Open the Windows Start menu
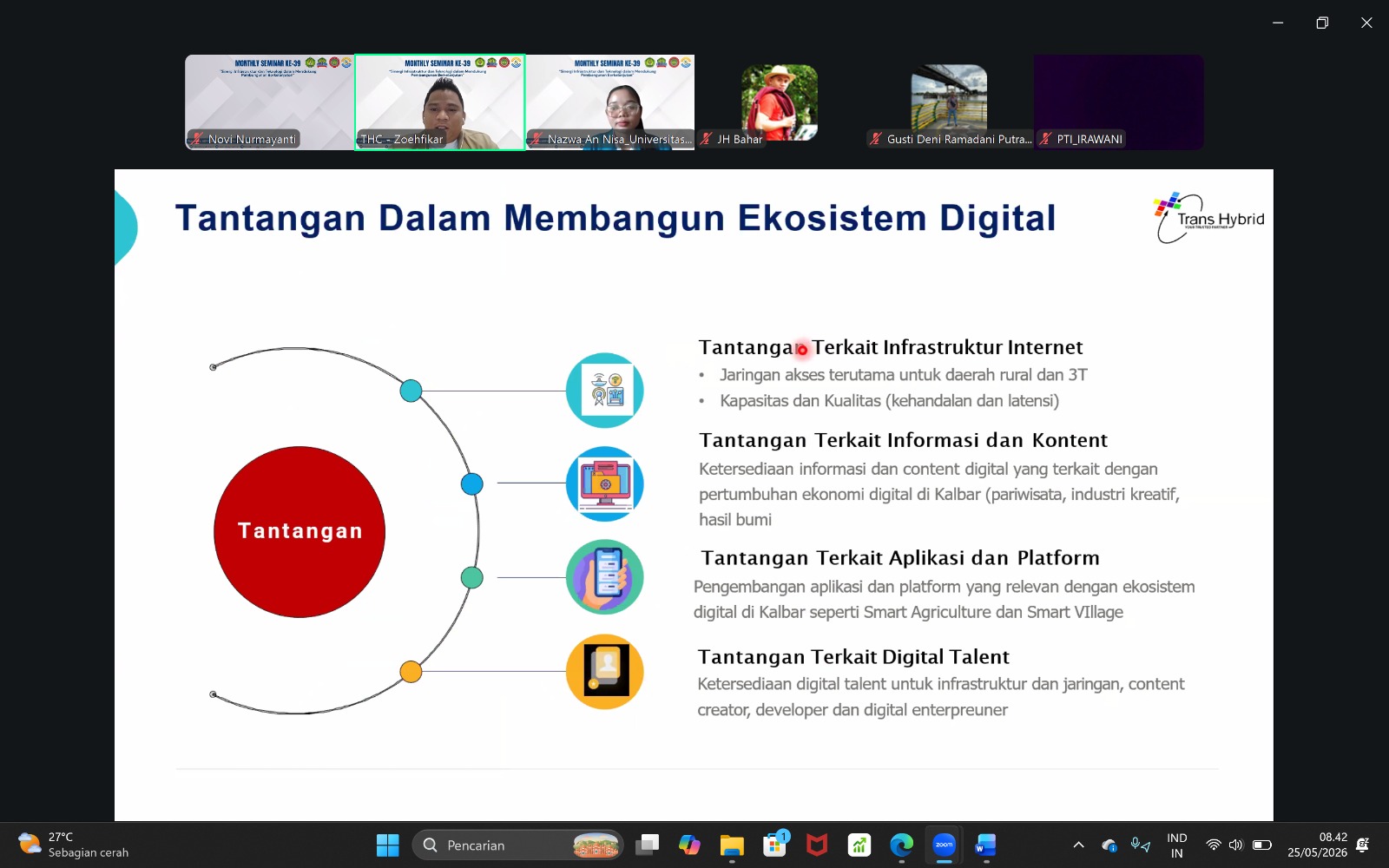 [x=387, y=845]
